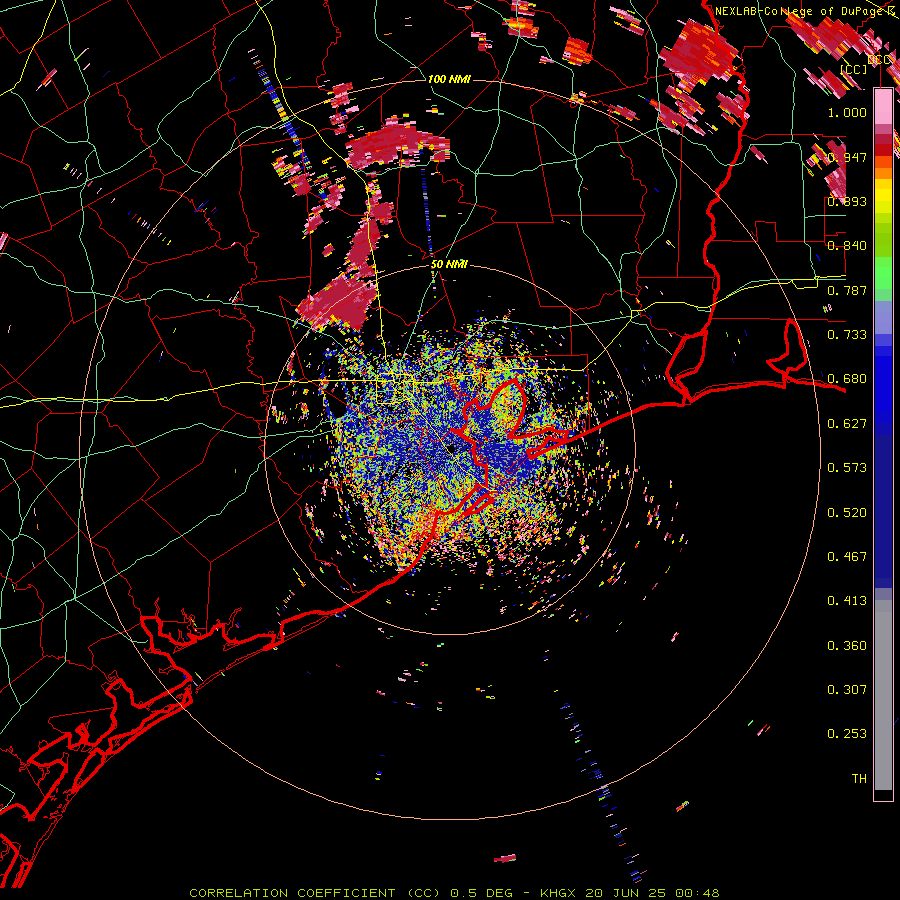Click the 100 NMI range ring label

pos(449,79)
